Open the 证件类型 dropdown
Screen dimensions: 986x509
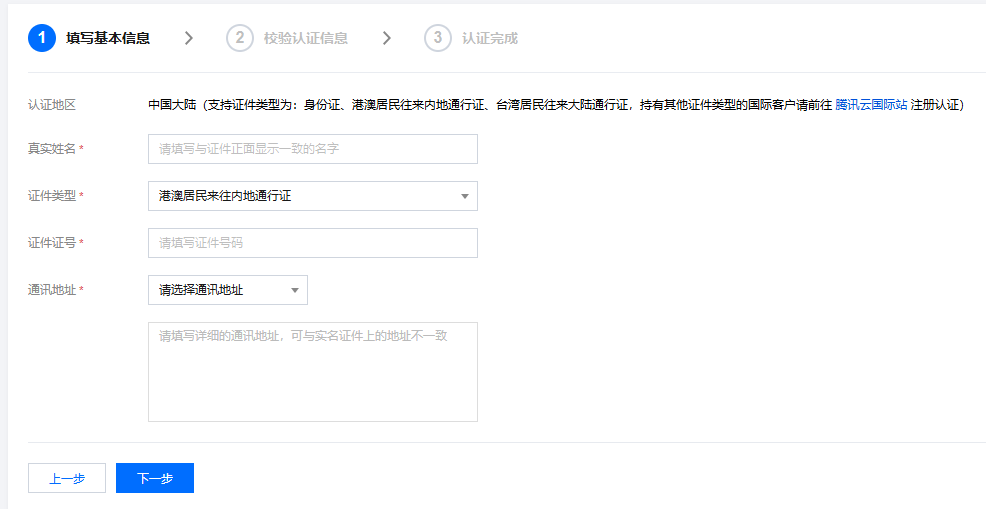click(x=313, y=196)
